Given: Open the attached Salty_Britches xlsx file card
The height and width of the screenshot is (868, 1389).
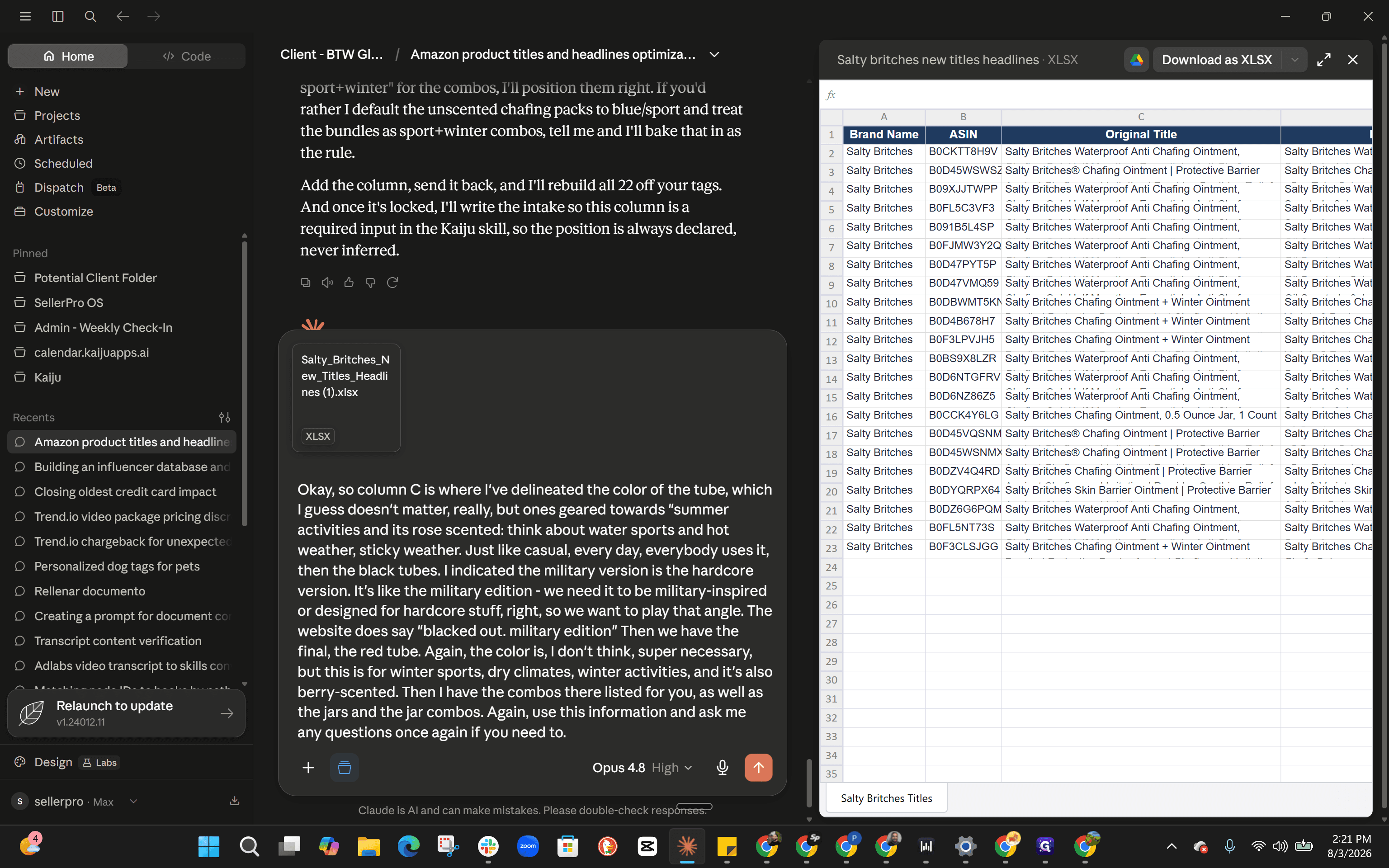Looking at the screenshot, I should click(346, 398).
